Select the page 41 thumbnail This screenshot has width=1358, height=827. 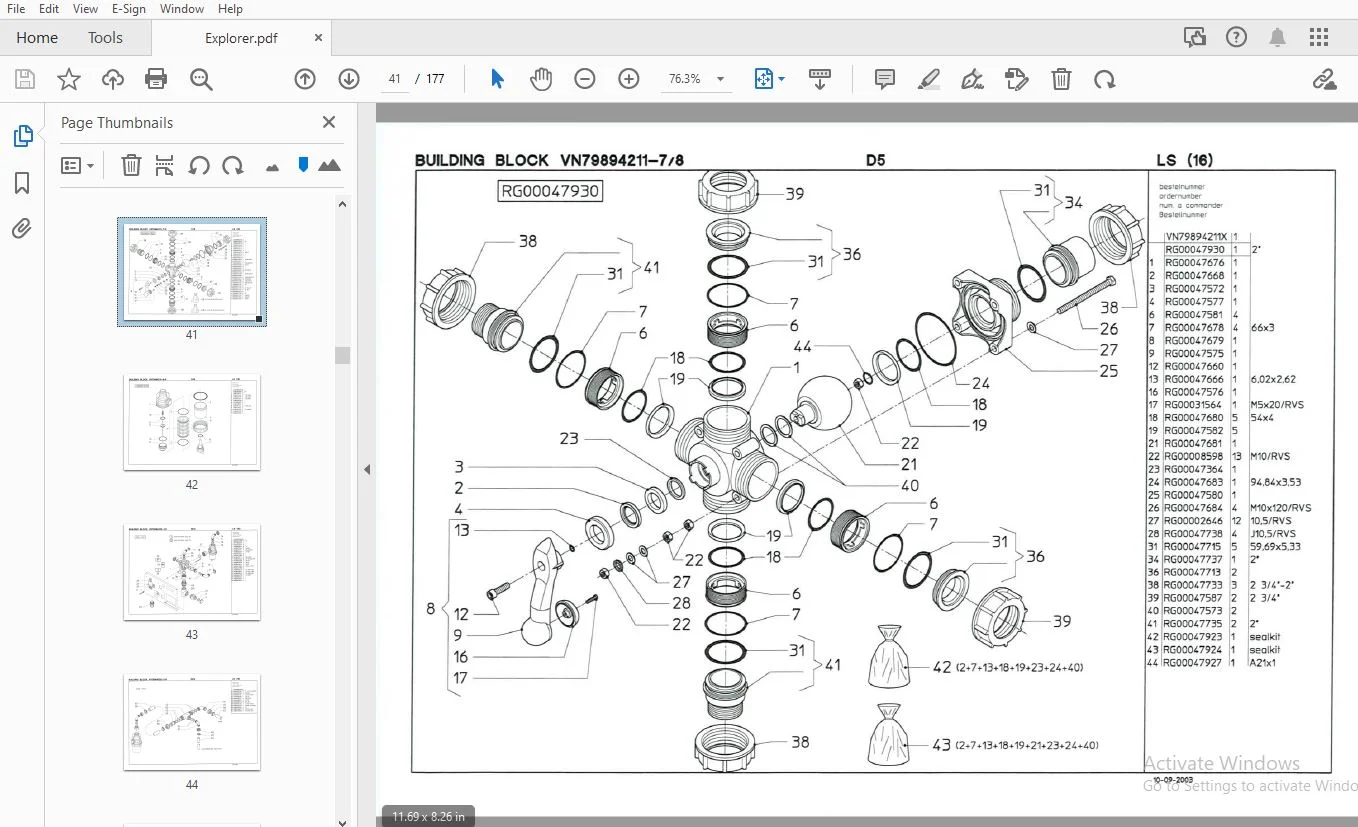(x=191, y=271)
